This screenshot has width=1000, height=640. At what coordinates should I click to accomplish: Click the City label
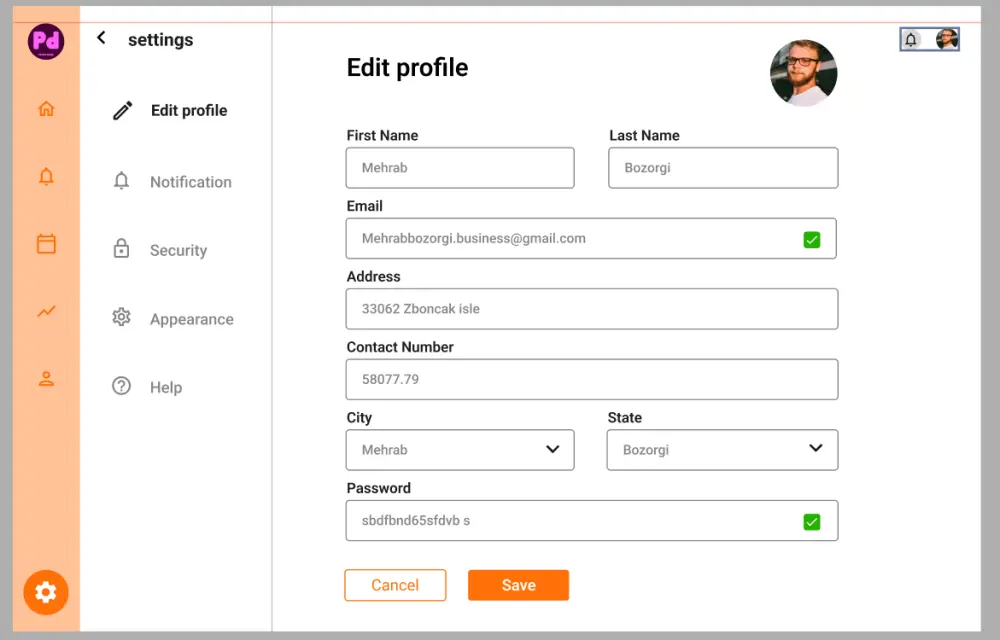pyautogui.click(x=359, y=418)
